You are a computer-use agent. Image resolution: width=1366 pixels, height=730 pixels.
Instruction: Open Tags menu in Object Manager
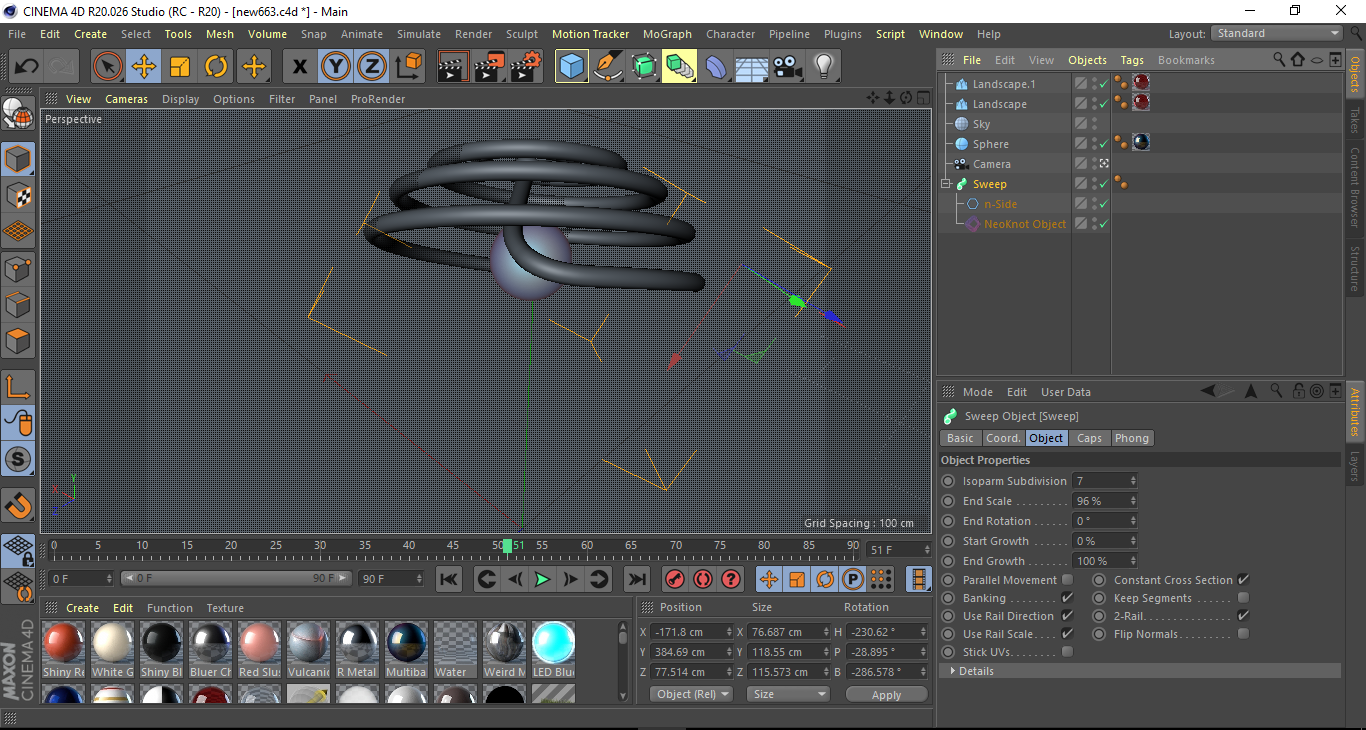coord(1132,60)
